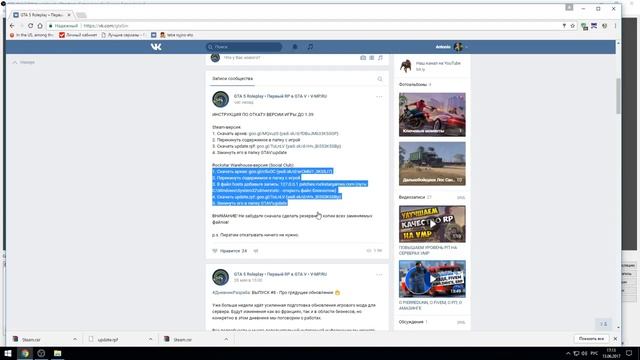Click the blue flag extension icon
Screen dimensions: 640x360
(594, 26)
